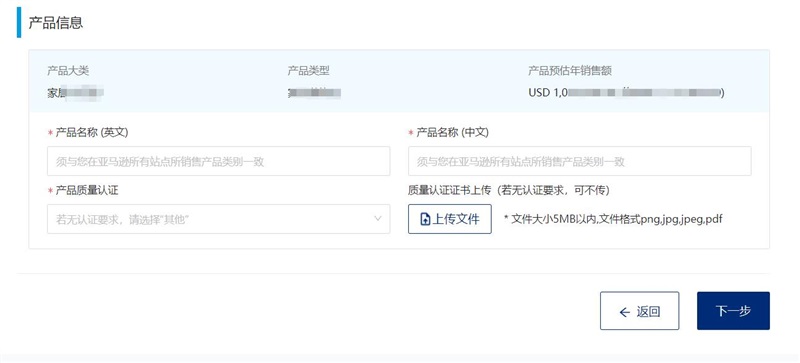The image size is (800, 363).
Task: Select the 产品大类 label
Action: (68, 71)
